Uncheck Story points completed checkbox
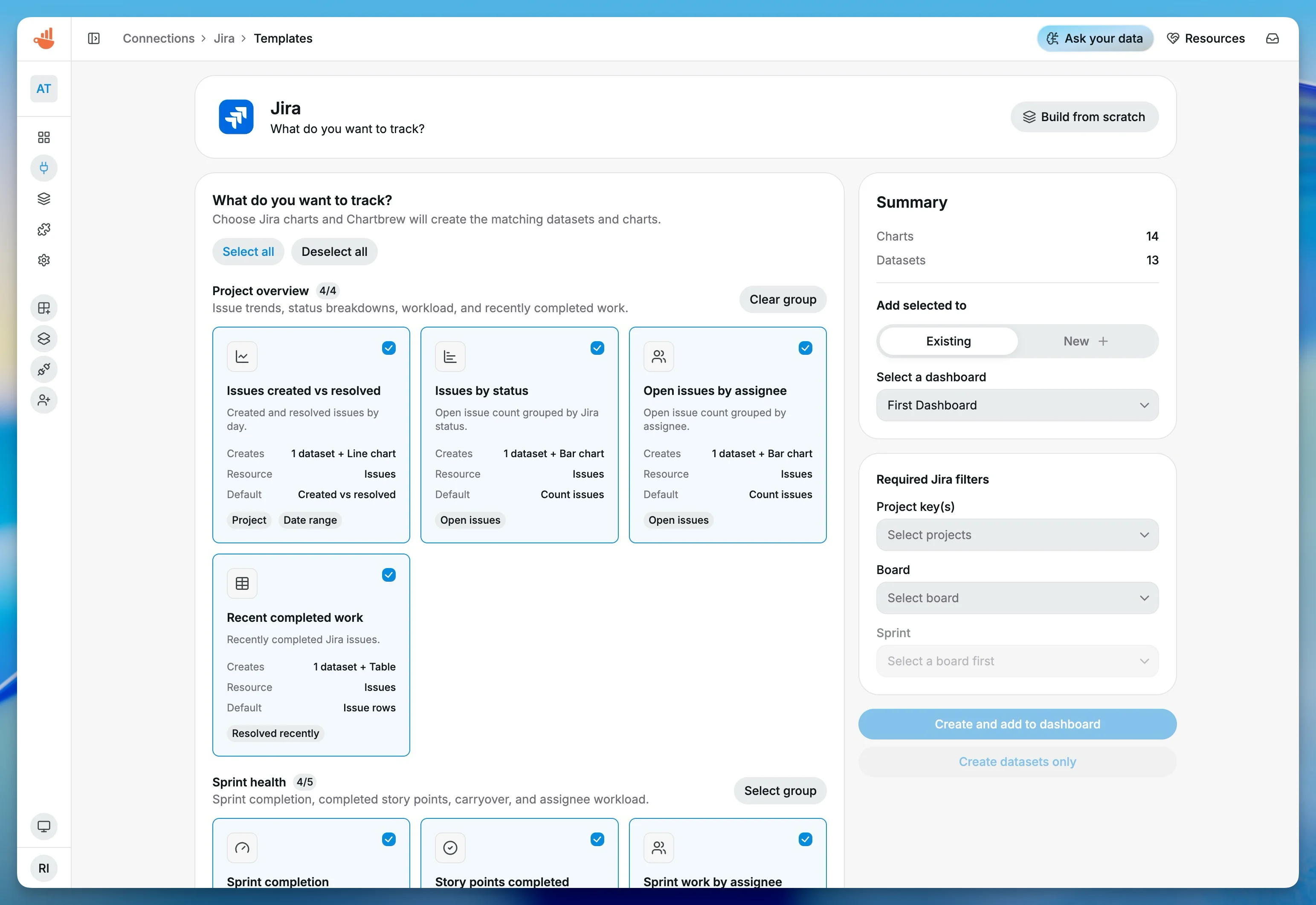 [597, 839]
